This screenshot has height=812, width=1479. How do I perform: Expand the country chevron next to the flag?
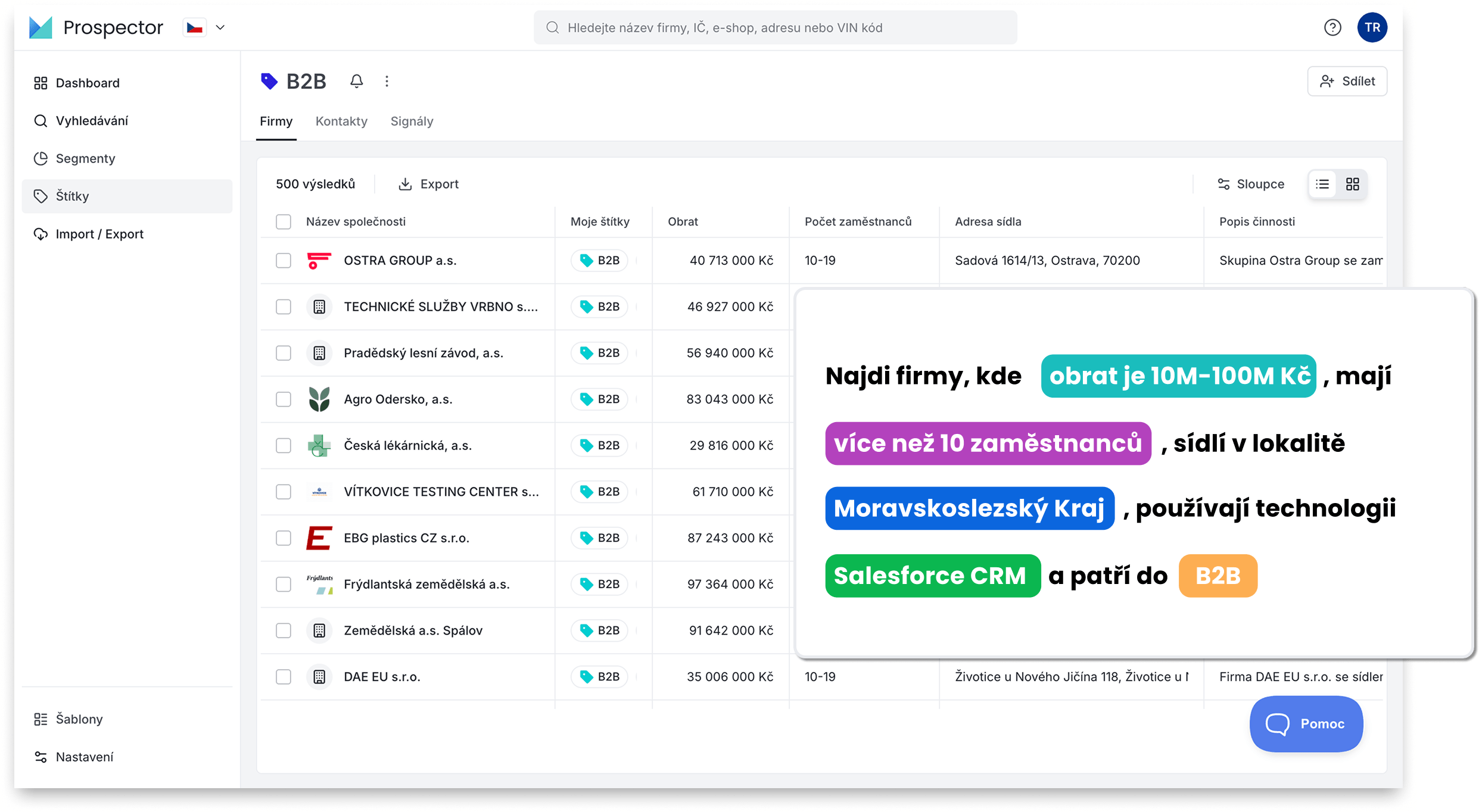(x=220, y=27)
